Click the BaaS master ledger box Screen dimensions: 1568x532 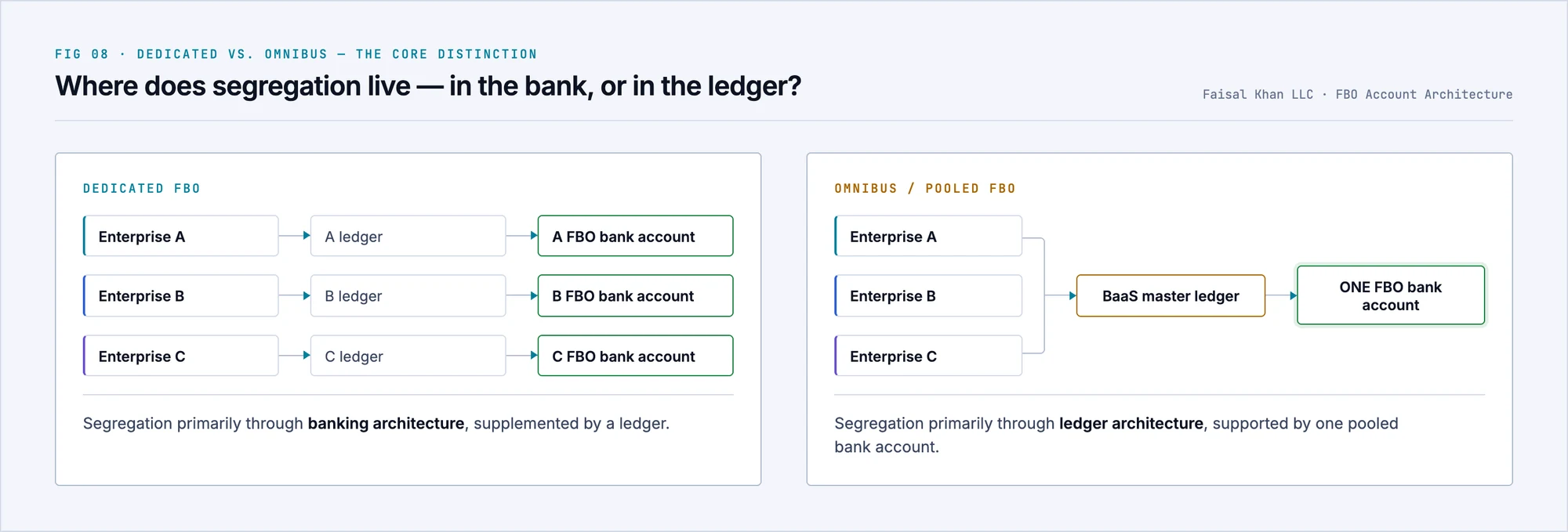(x=1171, y=295)
